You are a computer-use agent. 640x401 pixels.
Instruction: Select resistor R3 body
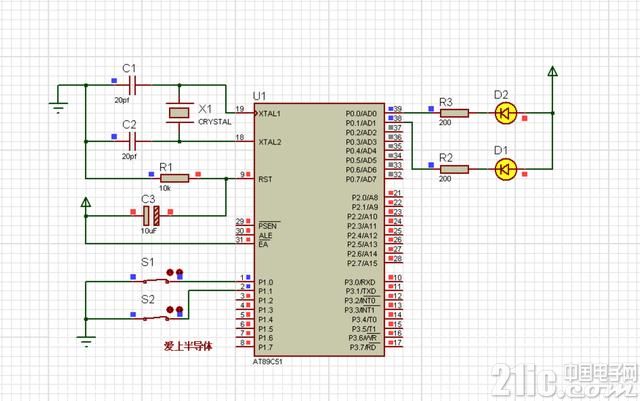click(454, 113)
